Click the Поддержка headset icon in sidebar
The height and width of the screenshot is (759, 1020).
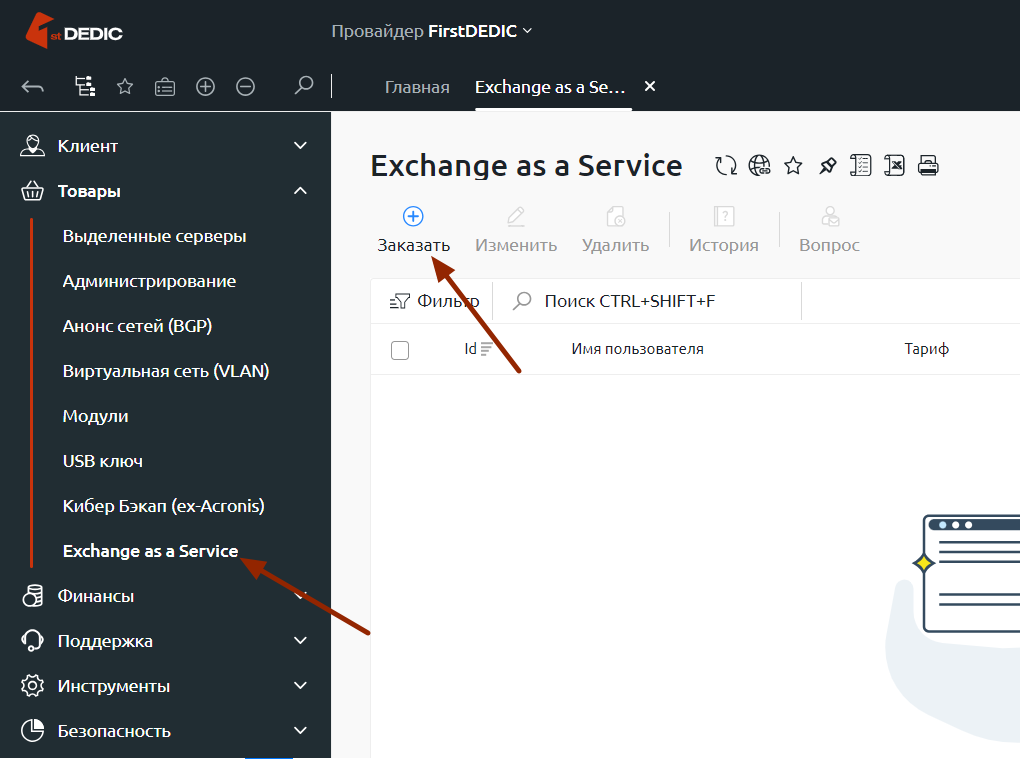pos(33,641)
